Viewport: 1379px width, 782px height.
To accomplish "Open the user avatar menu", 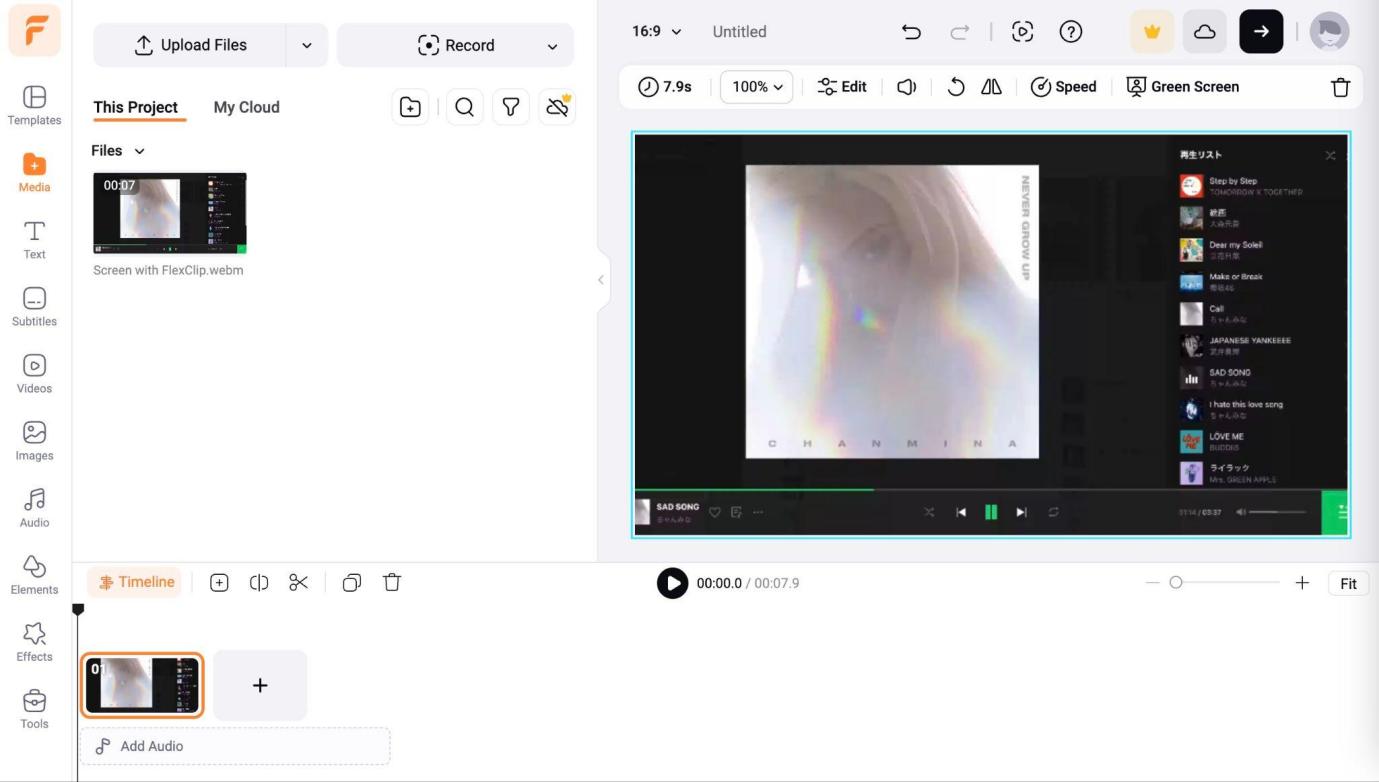I will [x=1329, y=32].
